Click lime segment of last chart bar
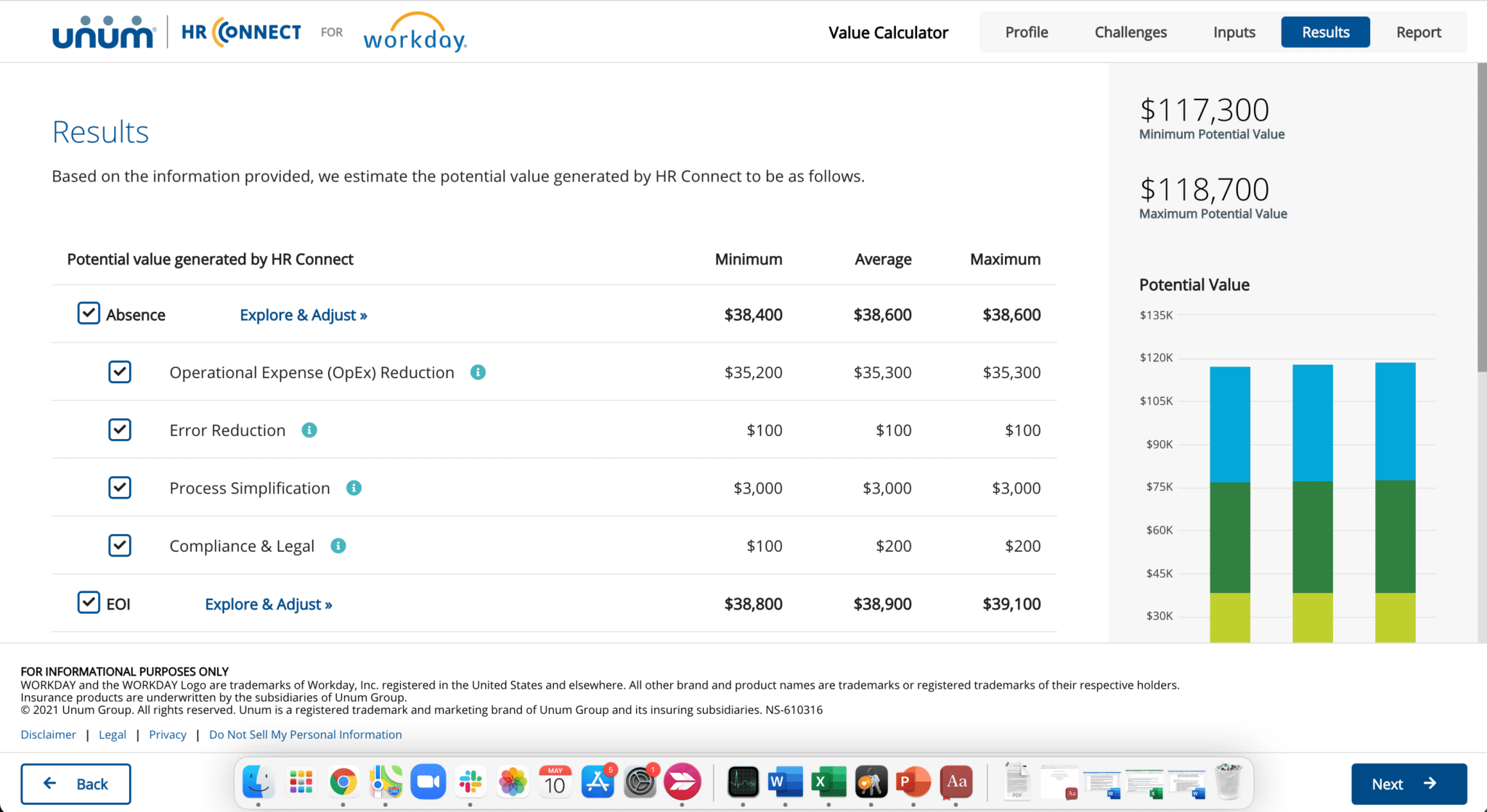The height and width of the screenshot is (812, 1487). click(x=1396, y=618)
